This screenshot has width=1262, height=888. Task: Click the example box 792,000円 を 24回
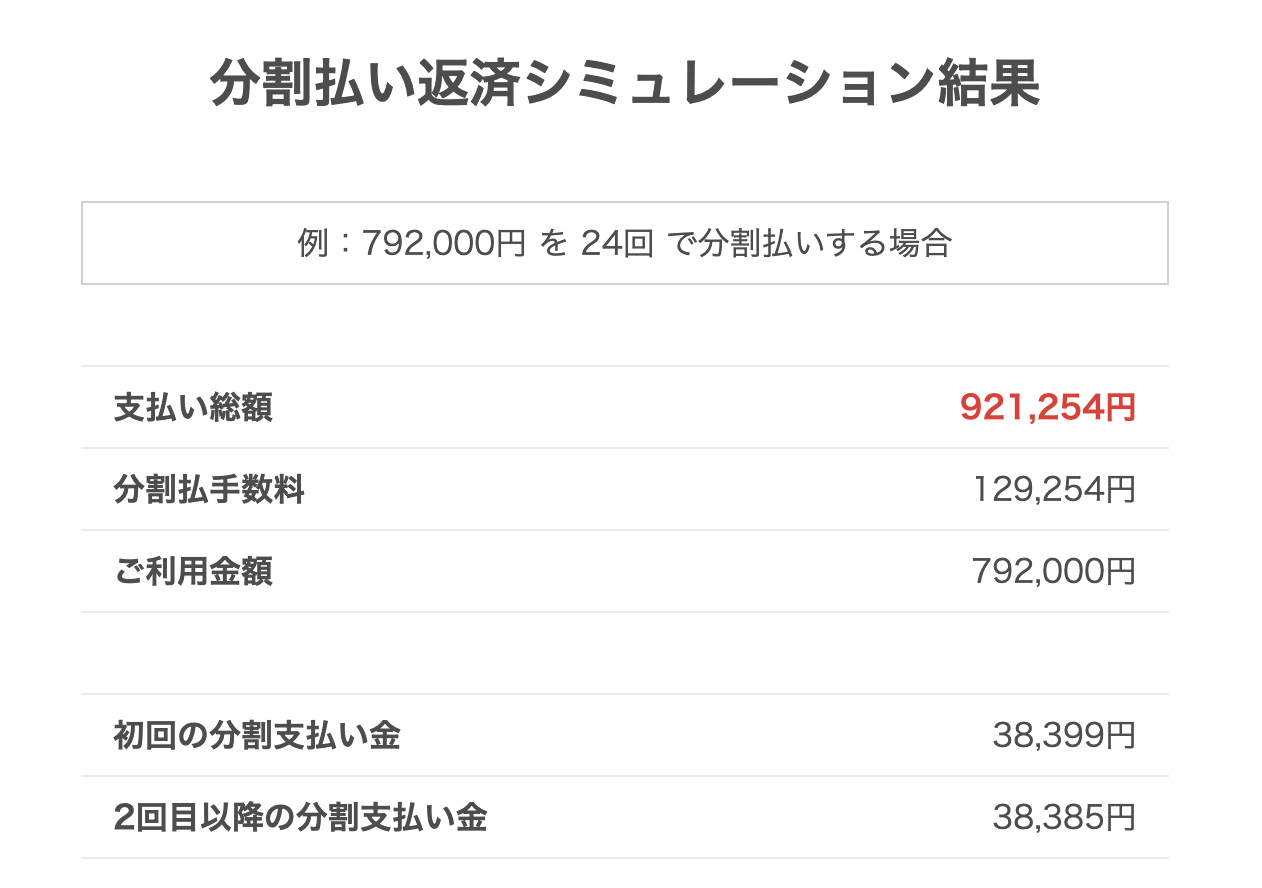tap(625, 243)
